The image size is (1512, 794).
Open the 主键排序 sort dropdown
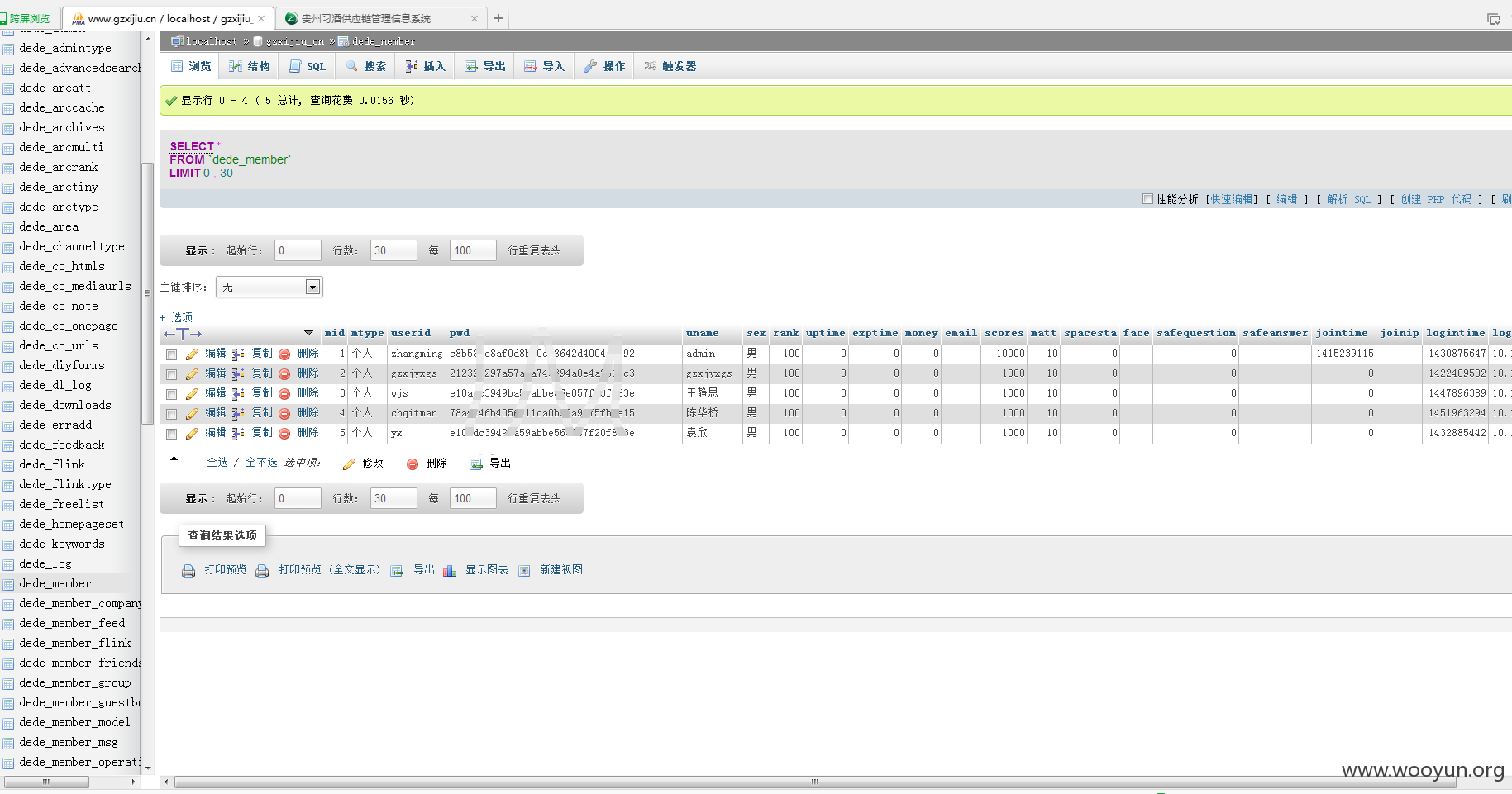click(269, 287)
